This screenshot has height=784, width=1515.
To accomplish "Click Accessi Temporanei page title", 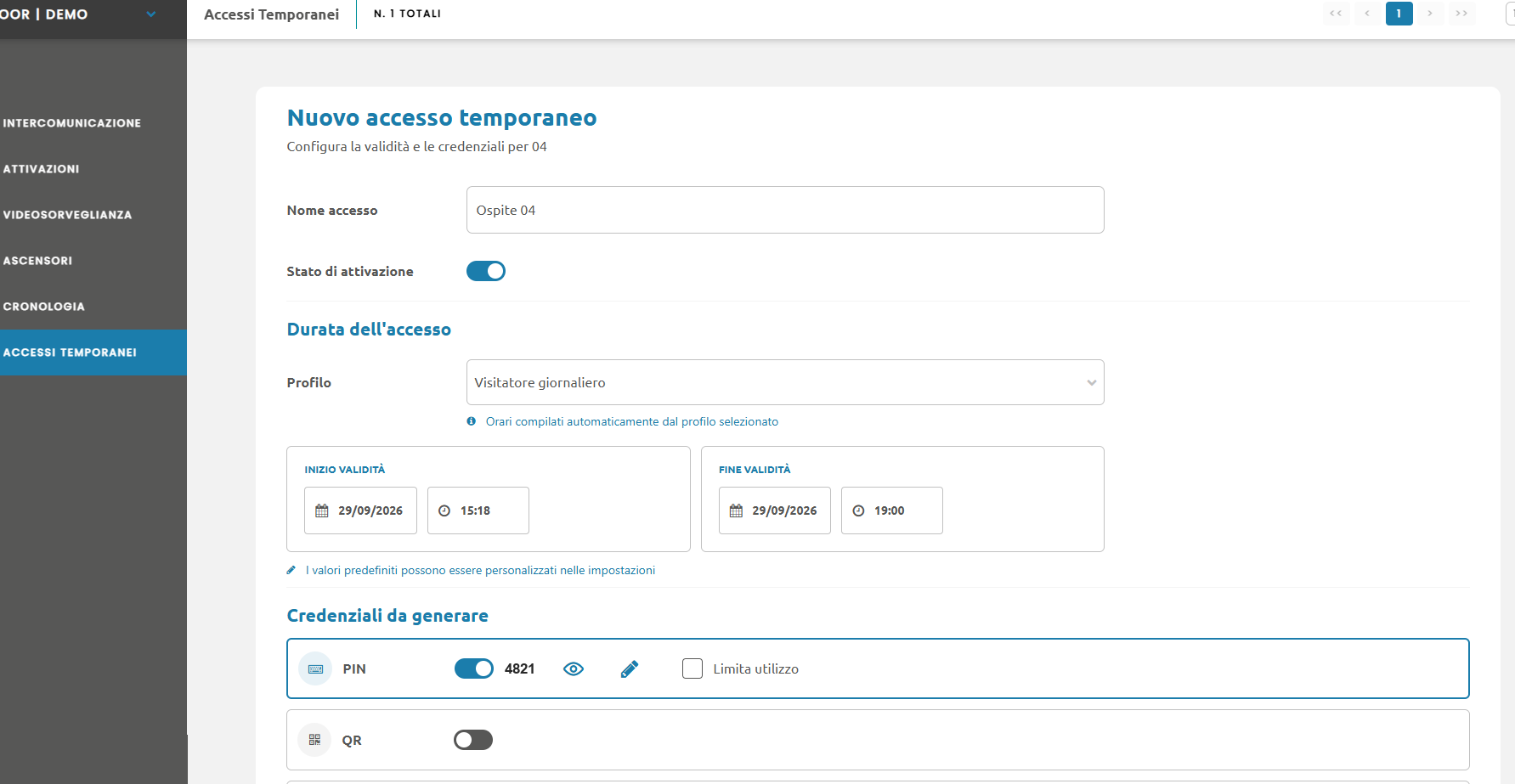I will coord(271,14).
